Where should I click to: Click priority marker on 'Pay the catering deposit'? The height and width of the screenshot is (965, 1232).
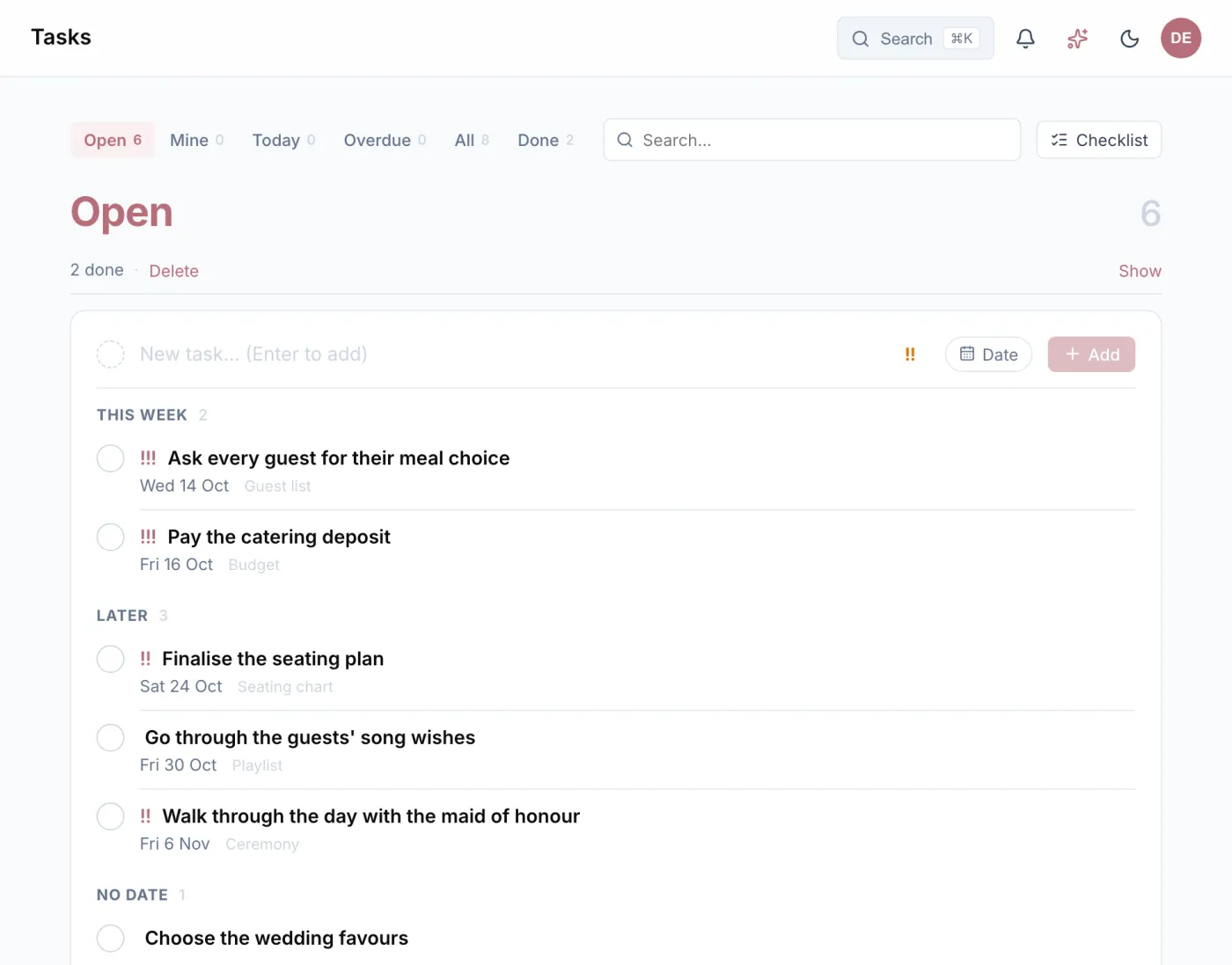[148, 537]
